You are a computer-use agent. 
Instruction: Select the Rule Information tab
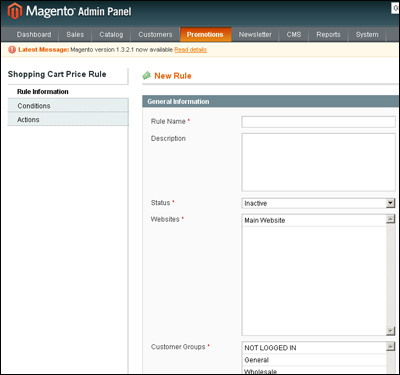tap(68, 92)
